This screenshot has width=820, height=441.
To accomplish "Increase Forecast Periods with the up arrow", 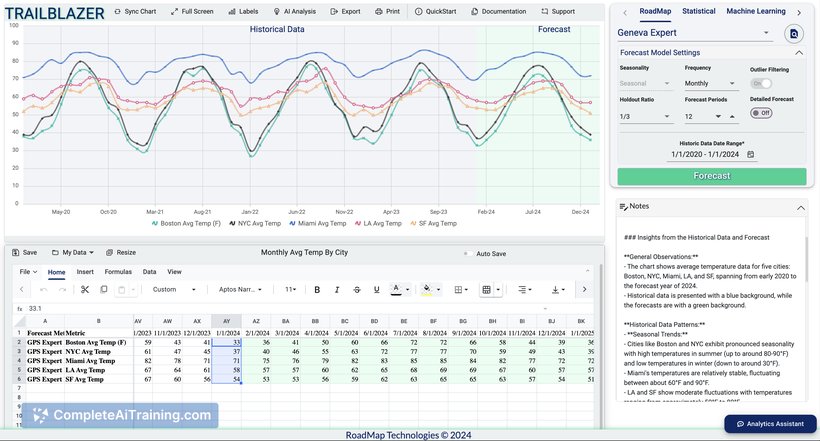I will [x=732, y=117].
